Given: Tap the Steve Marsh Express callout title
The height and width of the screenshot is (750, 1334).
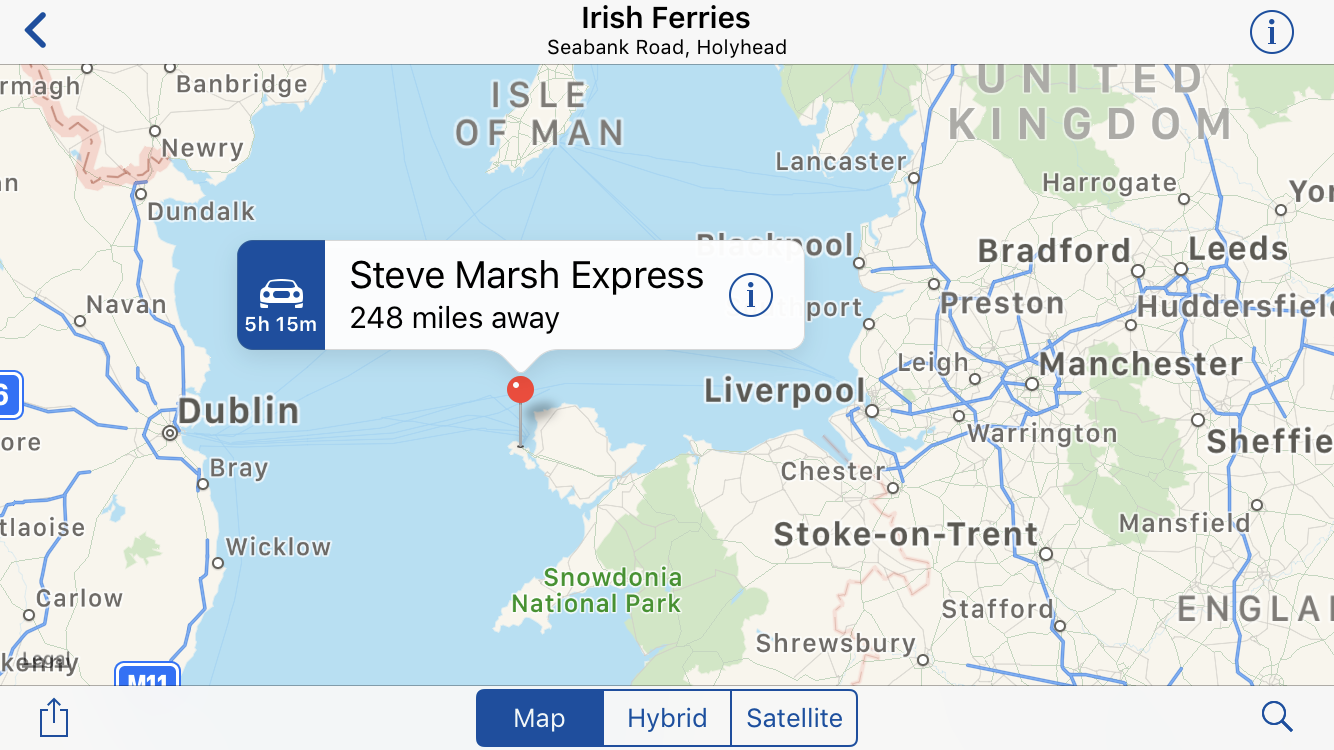Looking at the screenshot, I should click(x=527, y=276).
